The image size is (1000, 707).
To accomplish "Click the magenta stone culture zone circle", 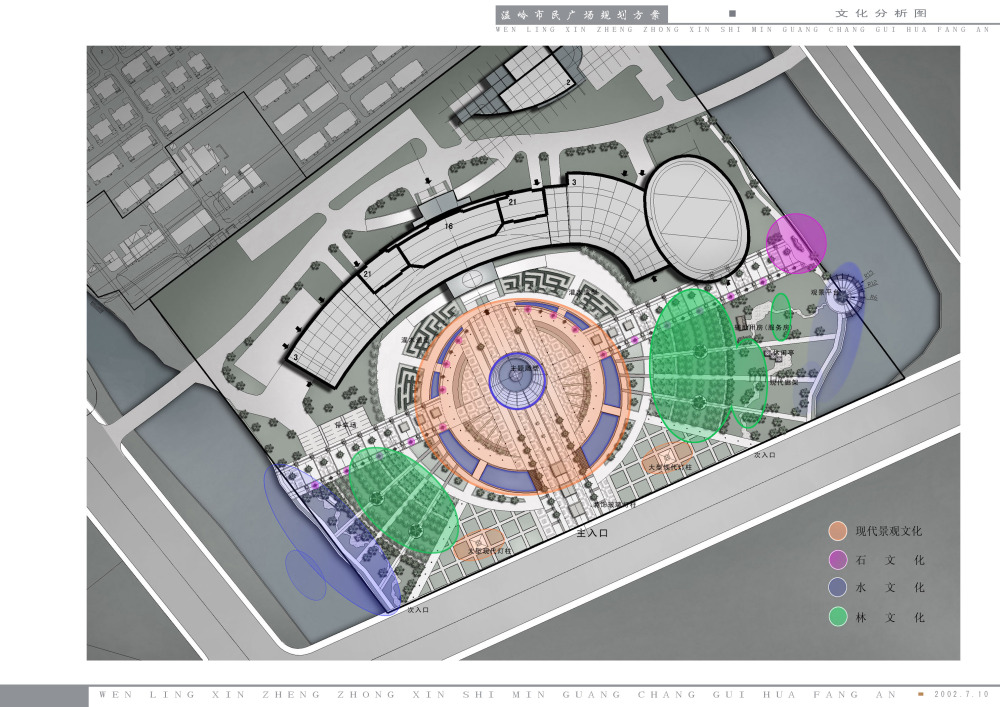I will pos(797,243).
